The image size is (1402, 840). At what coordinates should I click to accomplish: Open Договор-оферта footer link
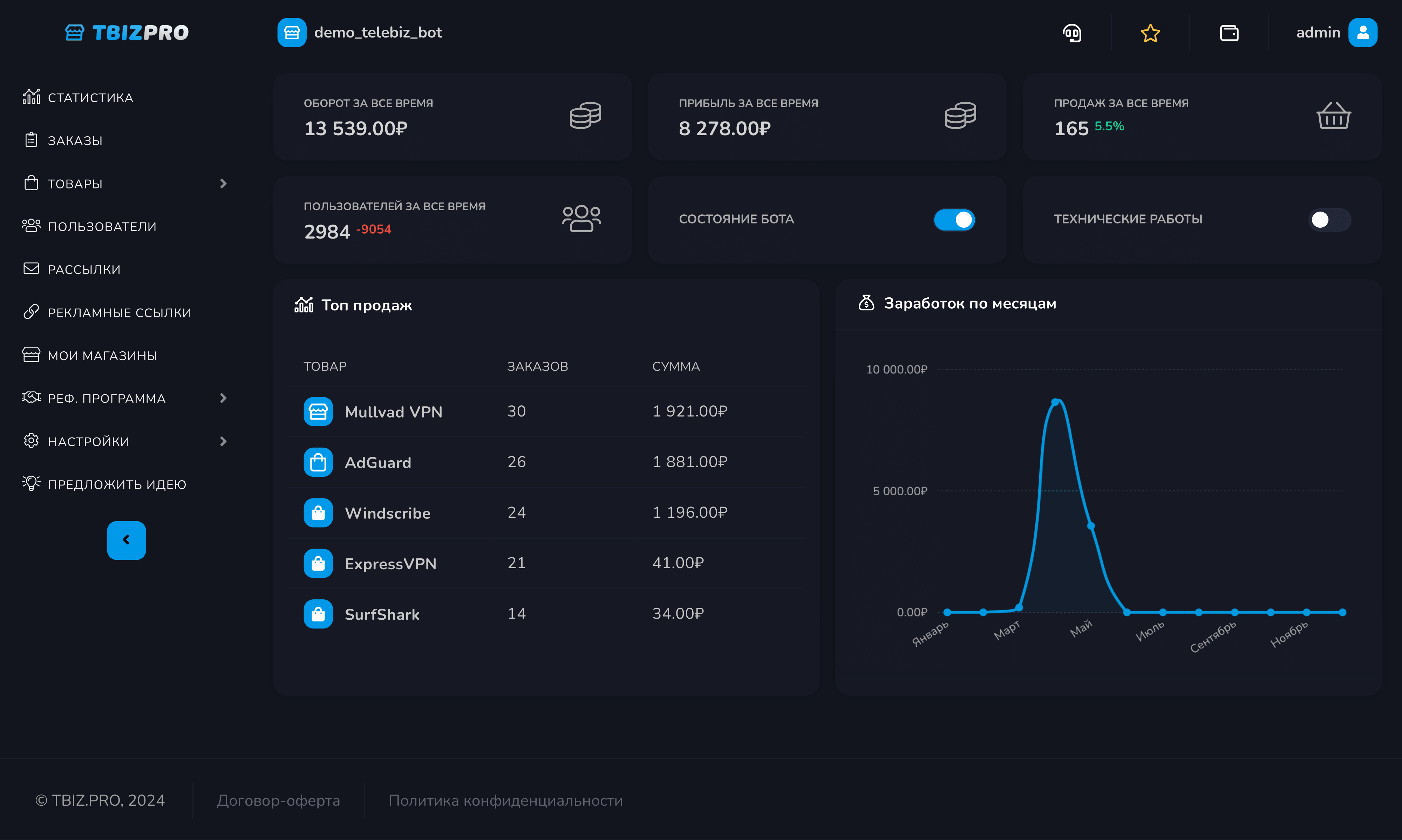[278, 800]
